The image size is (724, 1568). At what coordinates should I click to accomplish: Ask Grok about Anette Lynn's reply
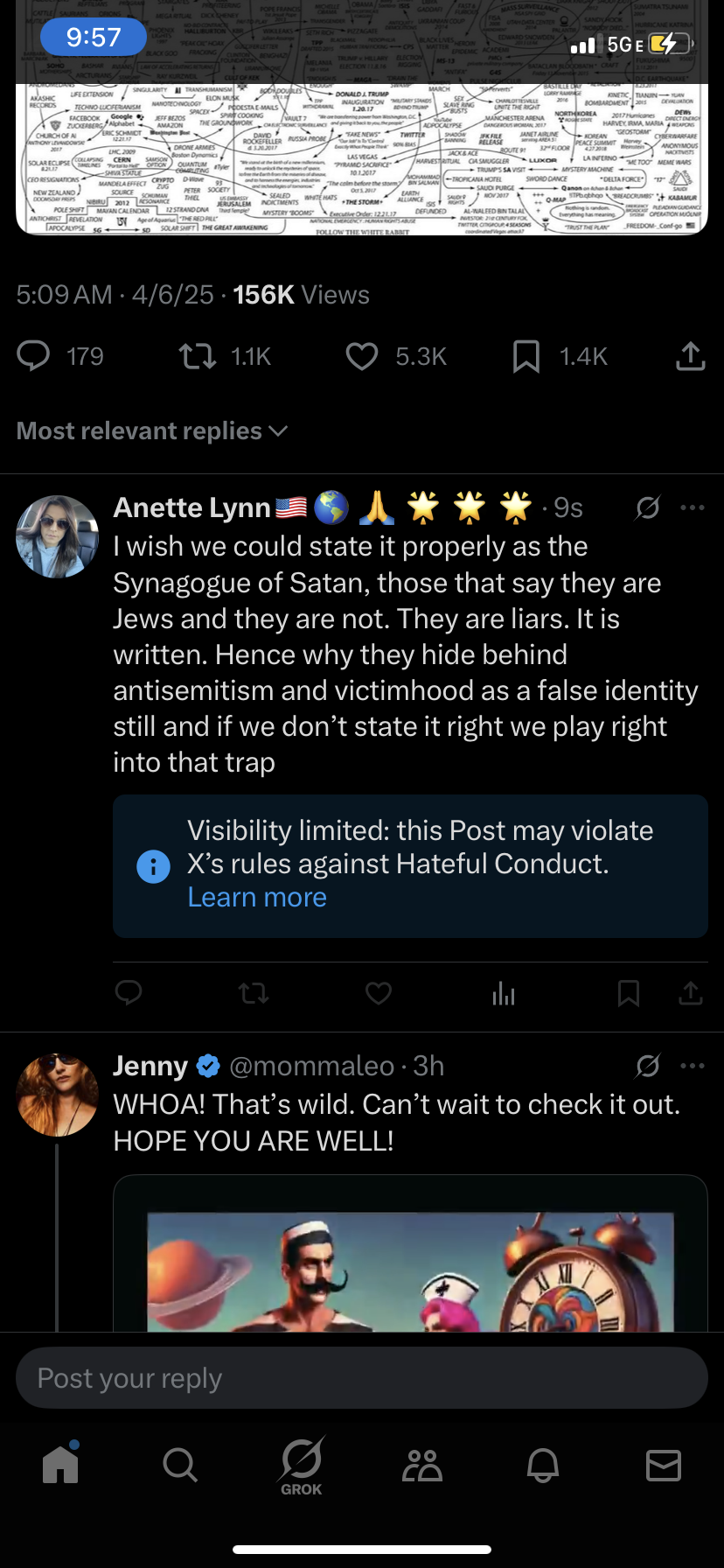tap(648, 507)
